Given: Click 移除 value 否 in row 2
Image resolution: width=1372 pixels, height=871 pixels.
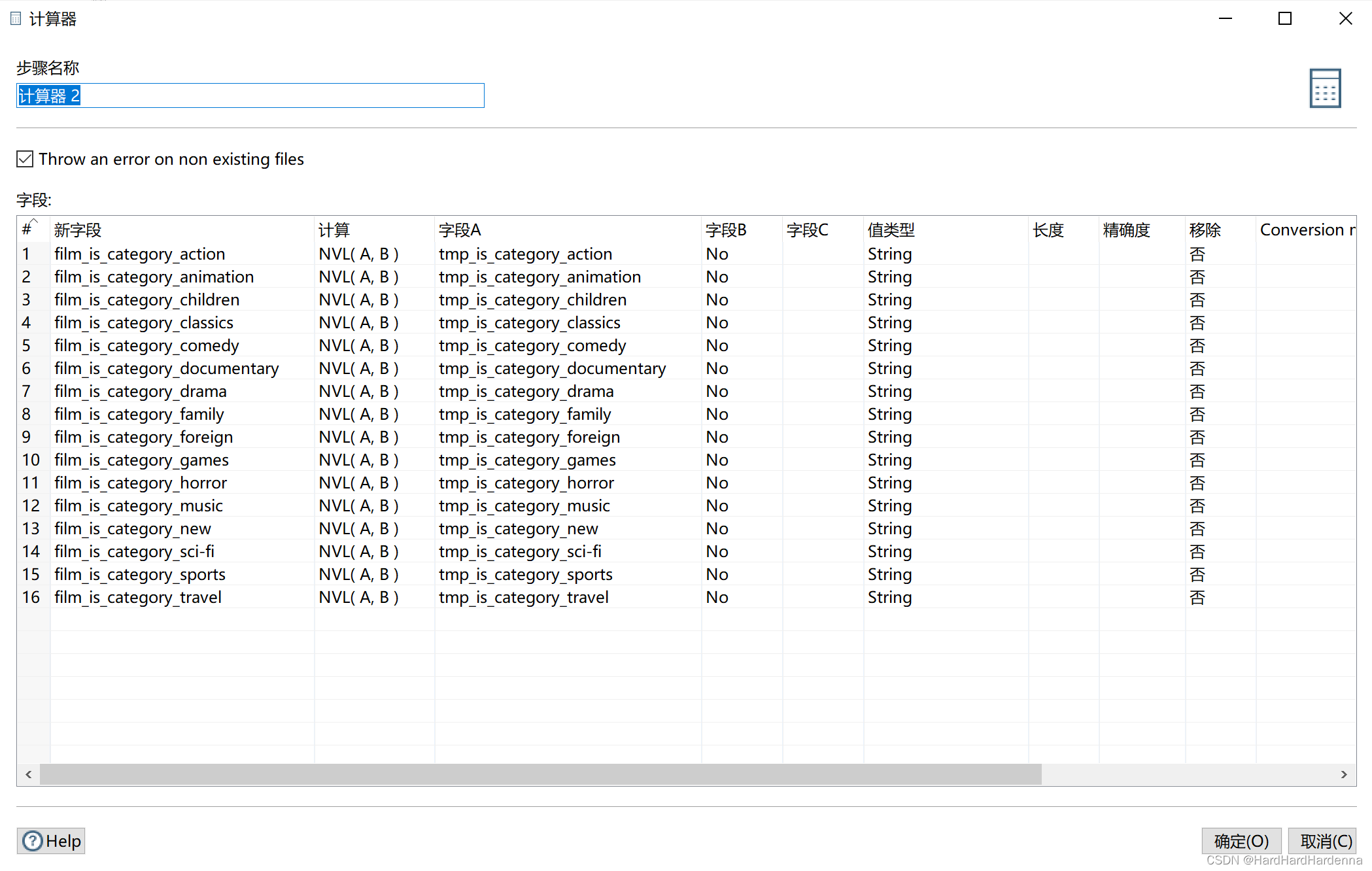Looking at the screenshot, I should click(1221, 277).
